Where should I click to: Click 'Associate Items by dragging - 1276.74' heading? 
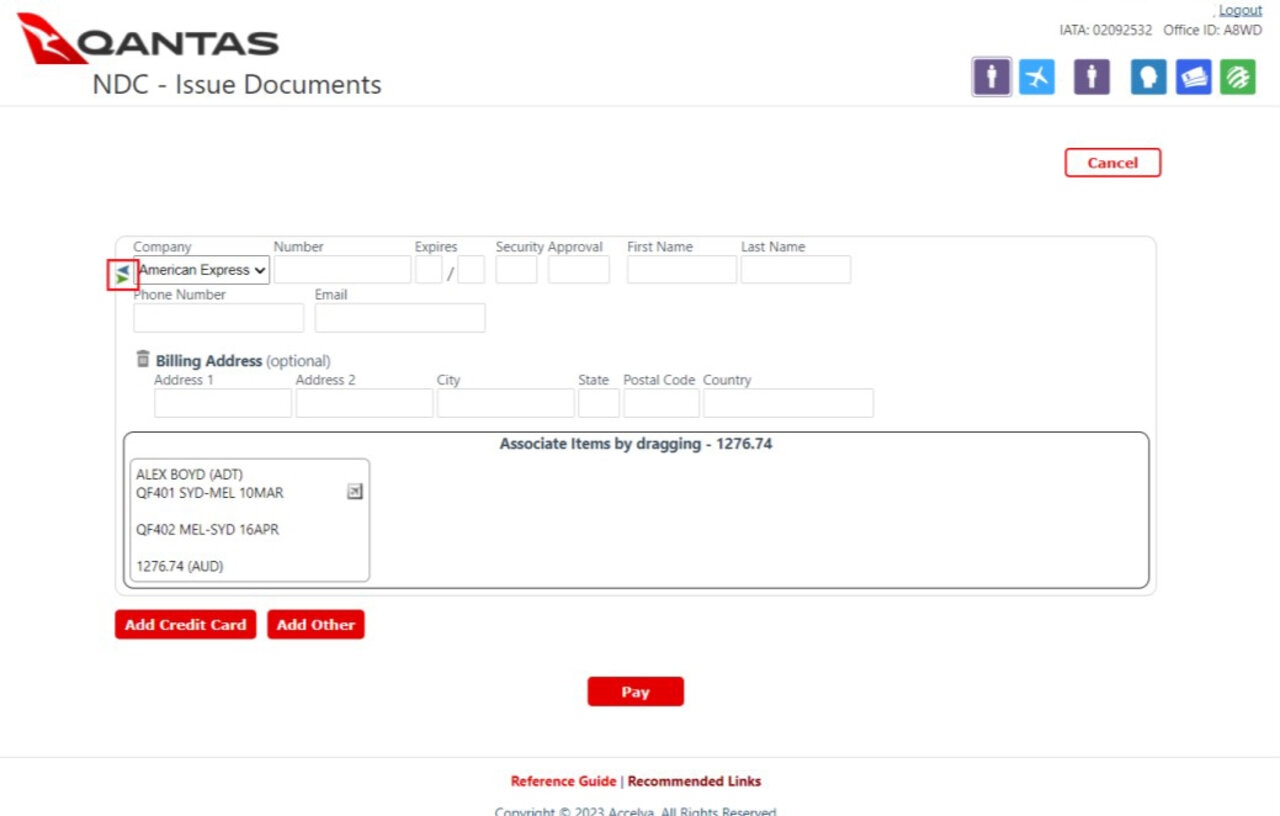point(636,444)
